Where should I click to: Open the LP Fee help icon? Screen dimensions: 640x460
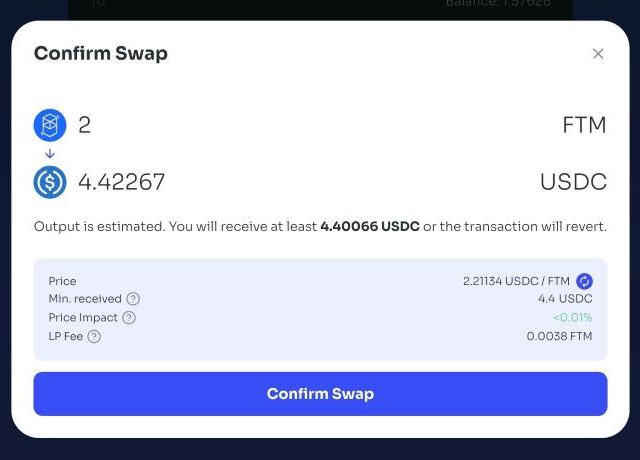94,336
